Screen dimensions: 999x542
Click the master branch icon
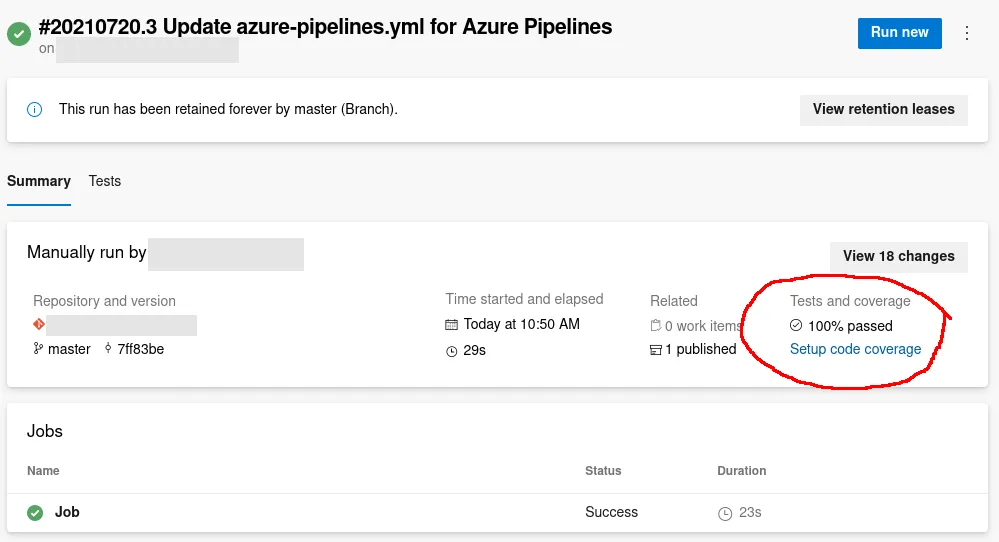coord(39,349)
